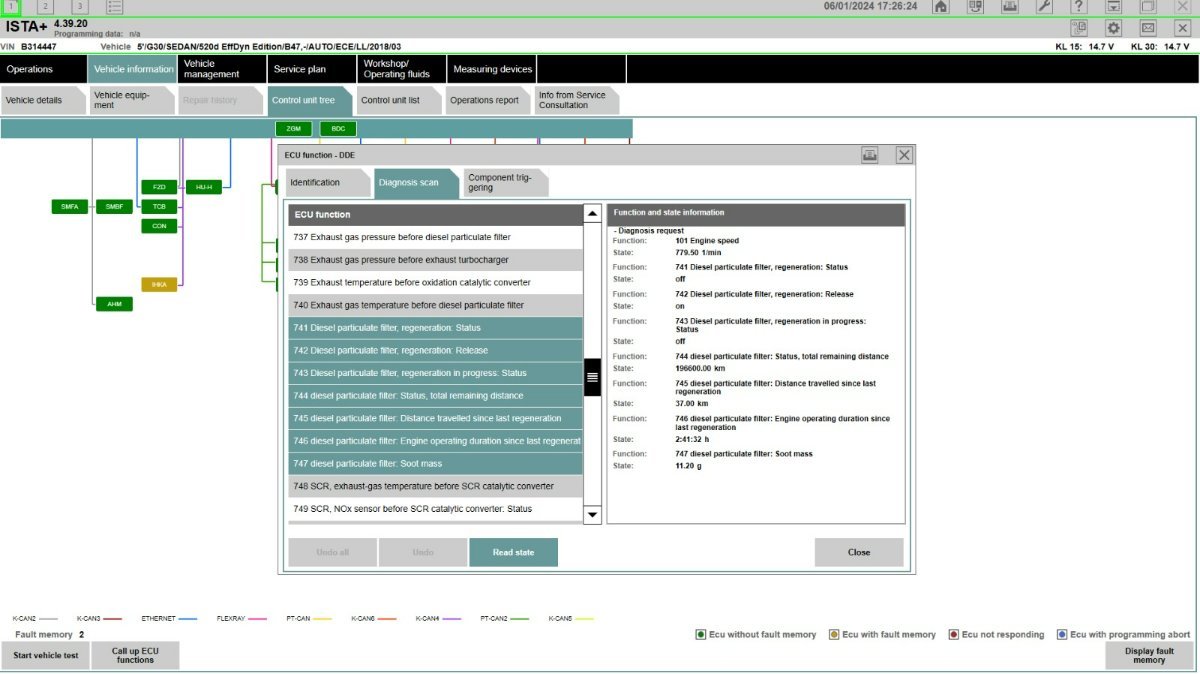Select the IHKA control unit node
Image resolution: width=1200 pixels, height=674 pixels.
coord(159,285)
